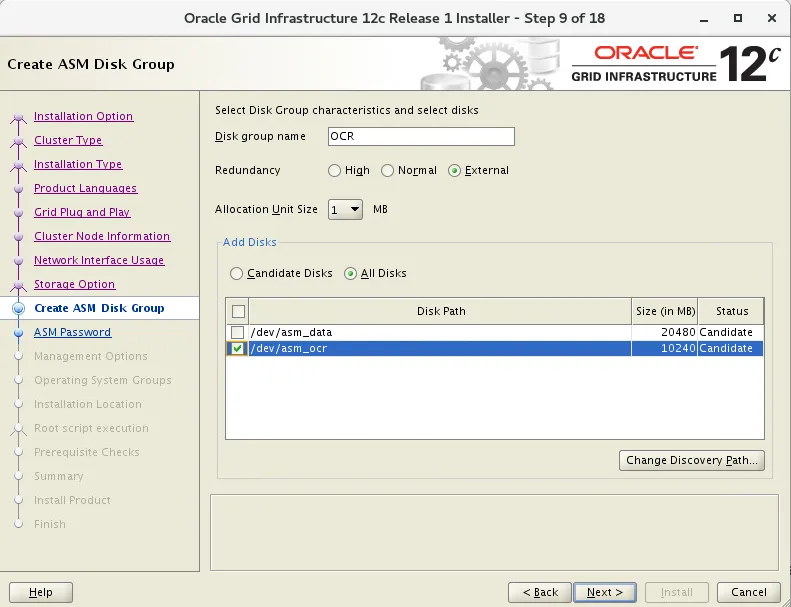Click Candidate status of asm_ocr row

click(x=731, y=348)
